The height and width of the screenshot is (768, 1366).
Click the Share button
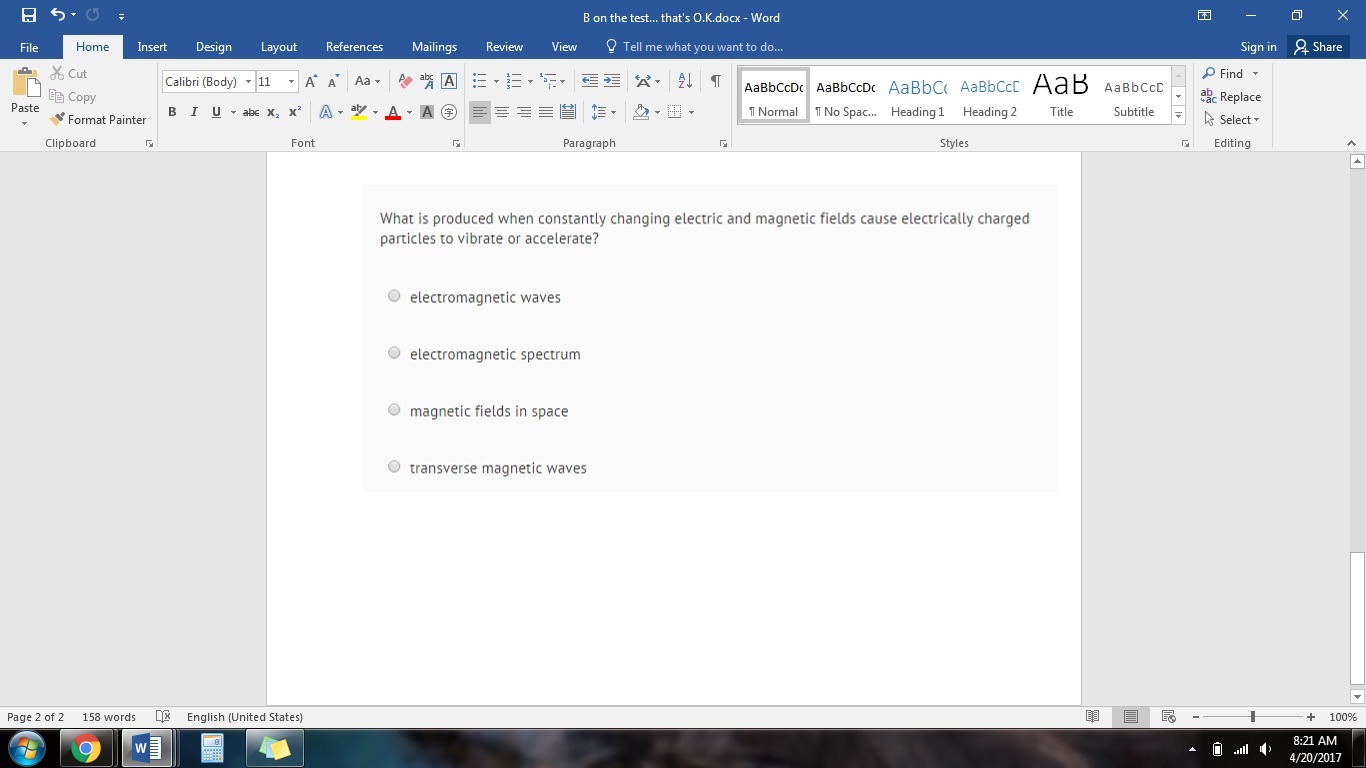point(1317,47)
